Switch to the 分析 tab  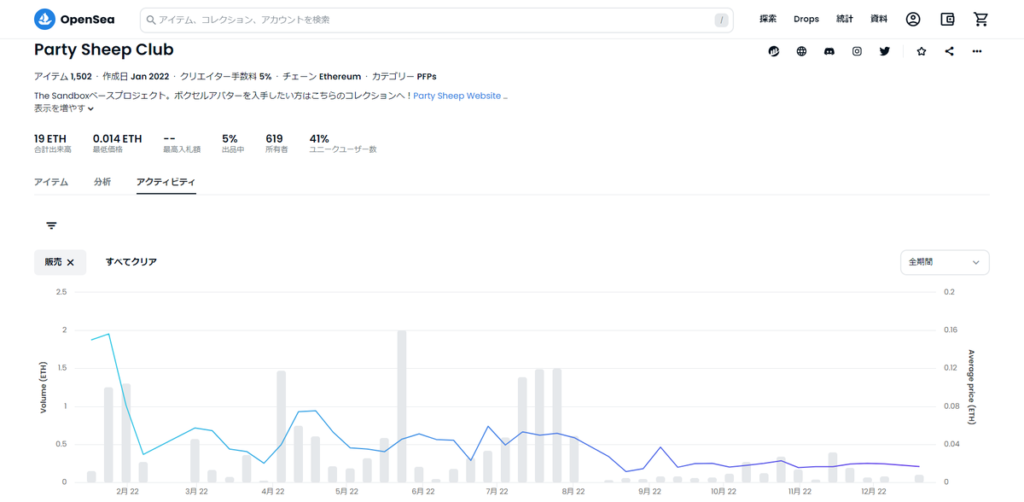coord(102,182)
